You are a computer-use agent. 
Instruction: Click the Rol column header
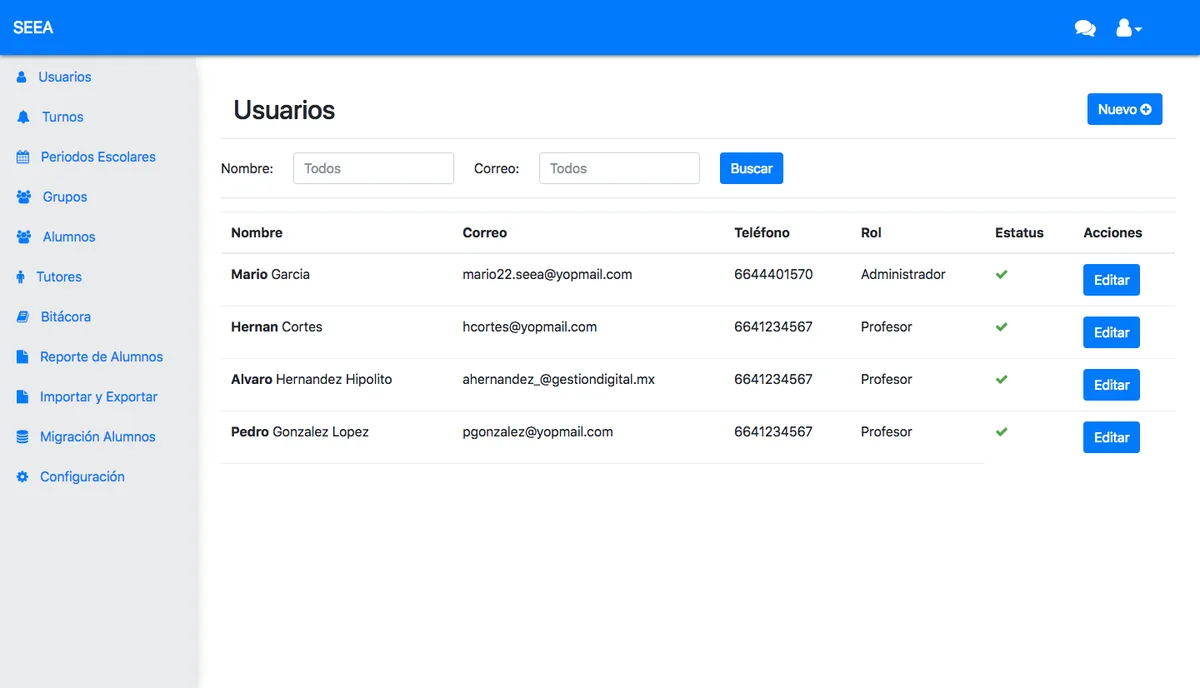pyautogui.click(x=871, y=233)
